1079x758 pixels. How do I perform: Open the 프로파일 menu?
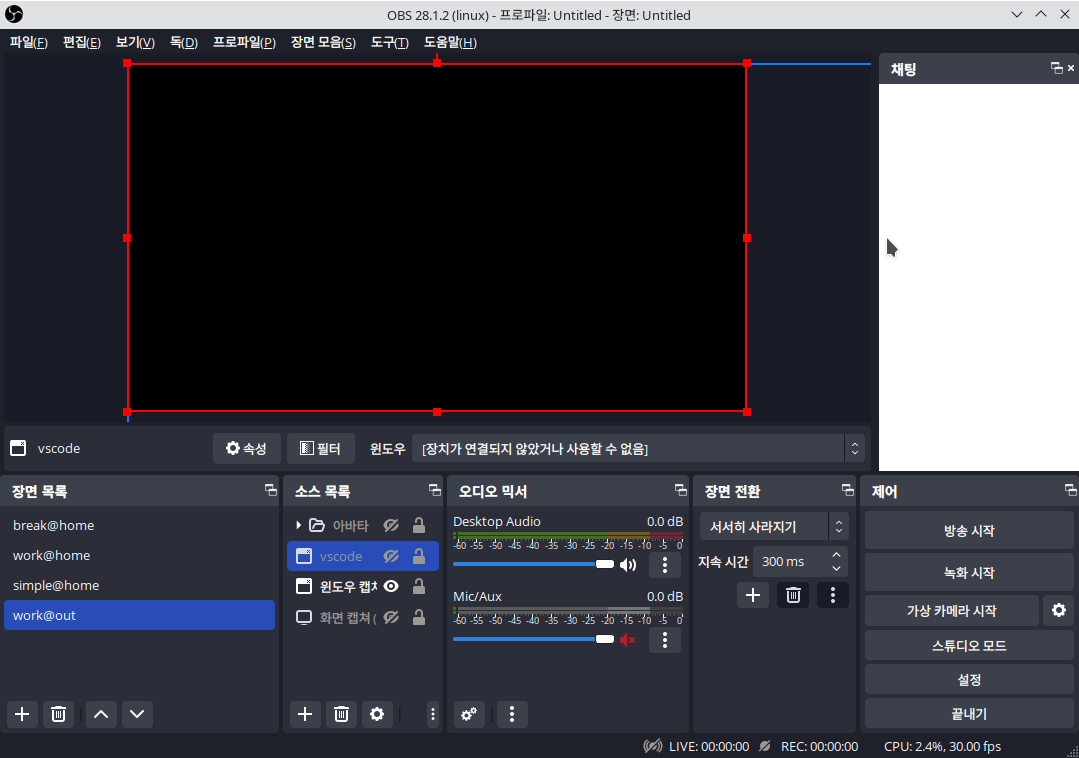click(x=244, y=43)
